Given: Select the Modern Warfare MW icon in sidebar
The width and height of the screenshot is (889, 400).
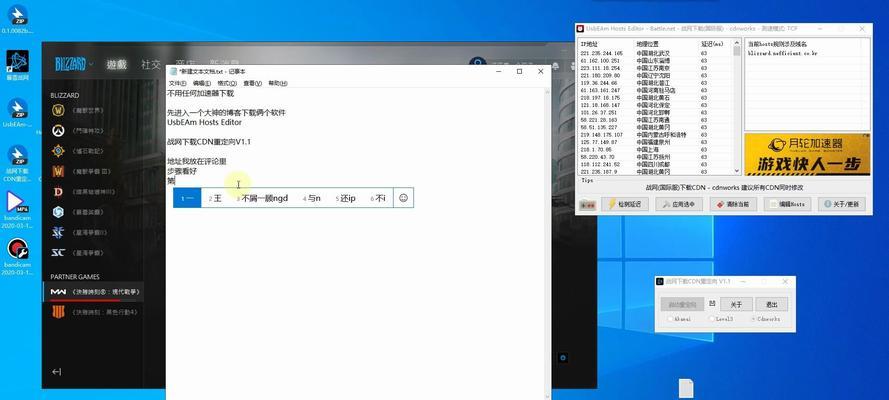Looking at the screenshot, I should 58,291.
